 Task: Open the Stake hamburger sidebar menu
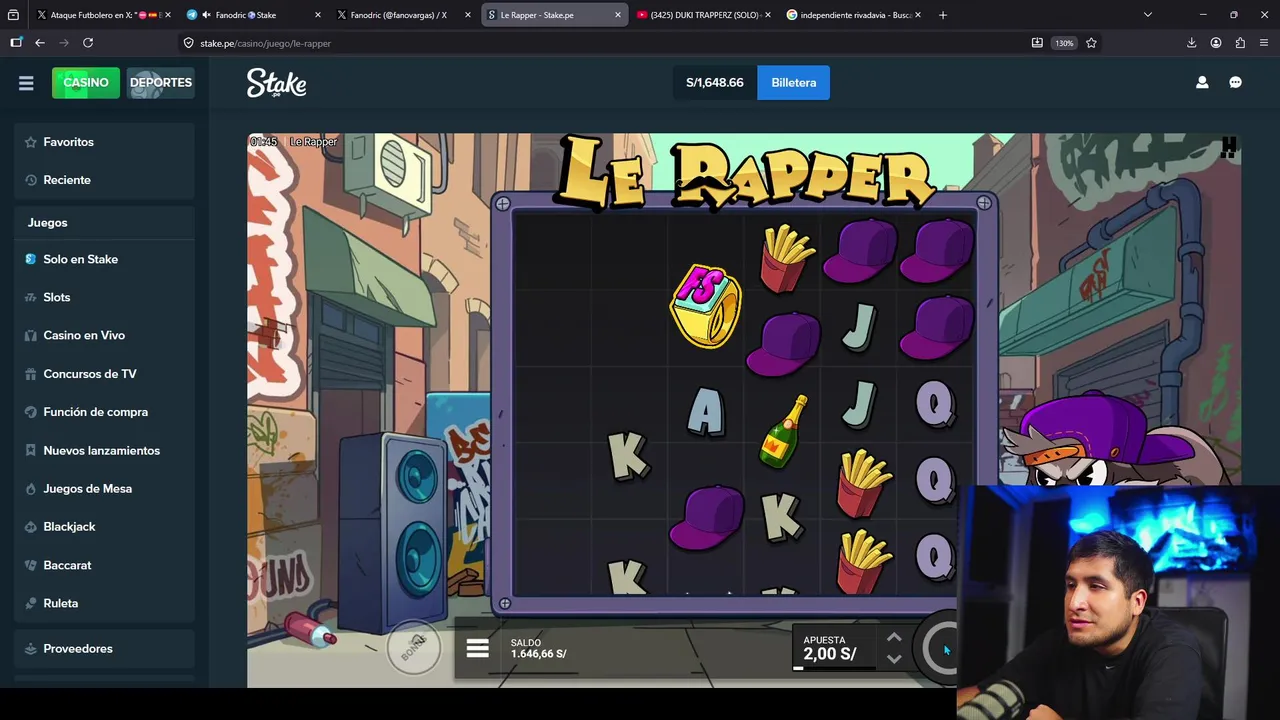click(x=26, y=83)
